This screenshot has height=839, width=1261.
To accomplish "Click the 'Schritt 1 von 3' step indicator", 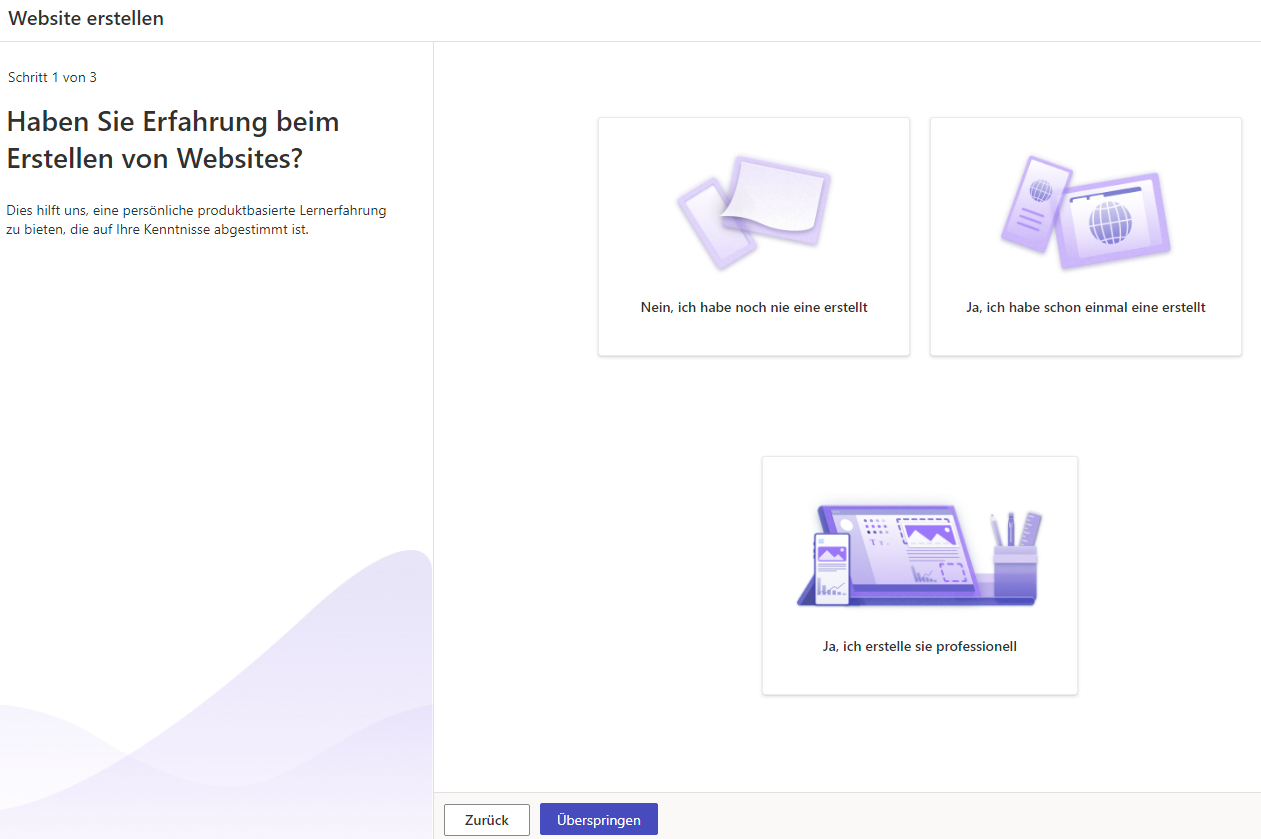I will pyautogui.click(x=52, y=77).
